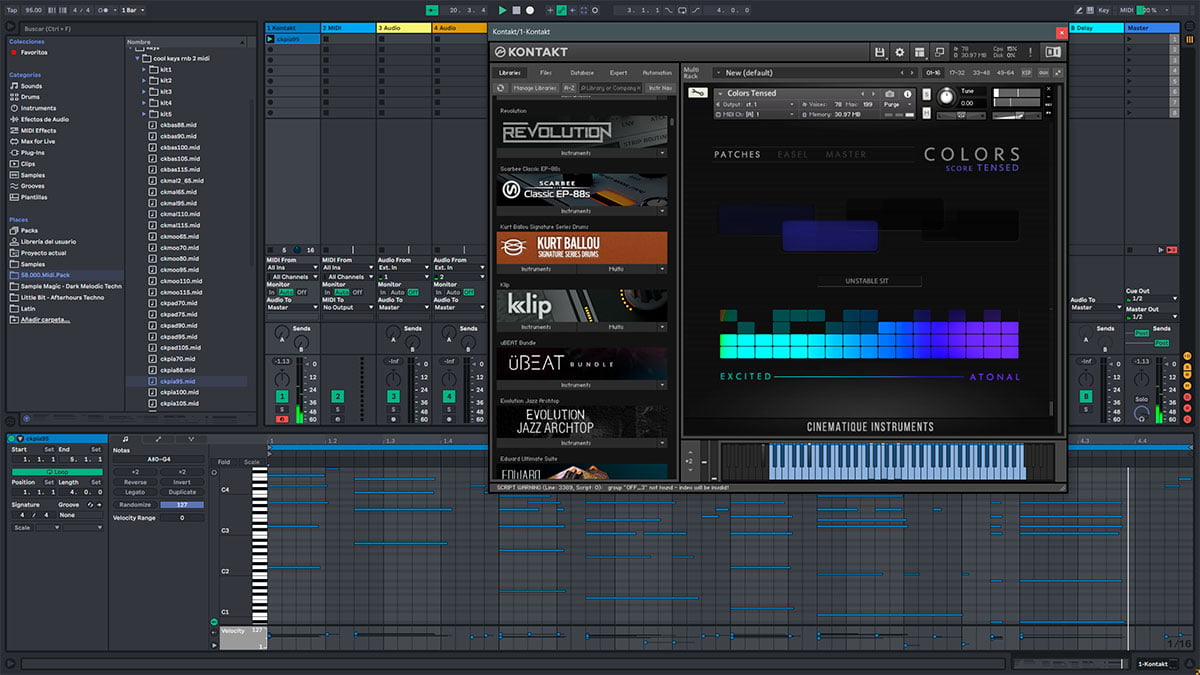Click the Kontakt NI panel logo button
Image resolution: width=1200 pixels, height=675 pixels.
pos(1052,52)
